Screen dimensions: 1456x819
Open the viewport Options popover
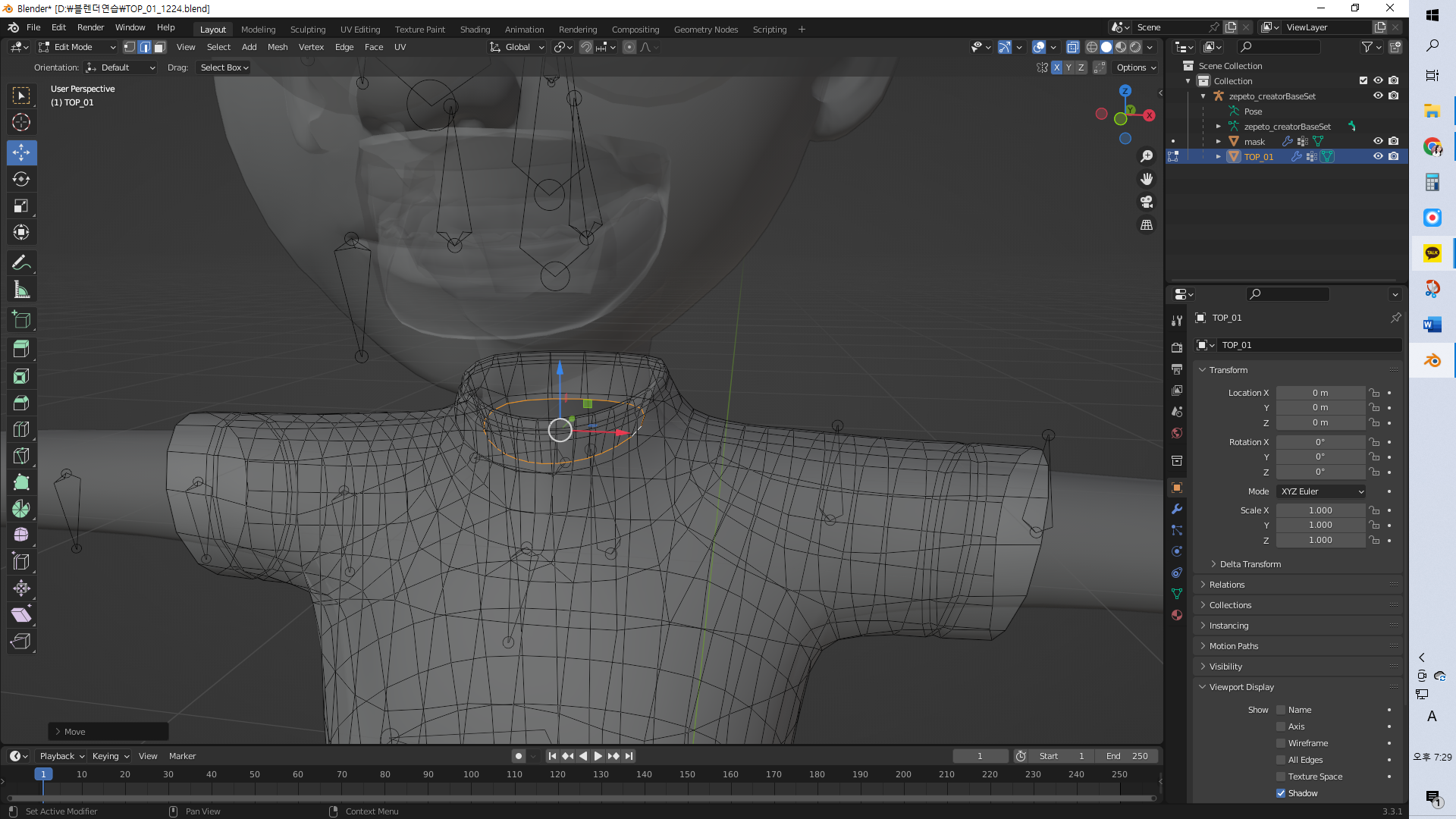pyautogui.click(x=1136, y=67)
